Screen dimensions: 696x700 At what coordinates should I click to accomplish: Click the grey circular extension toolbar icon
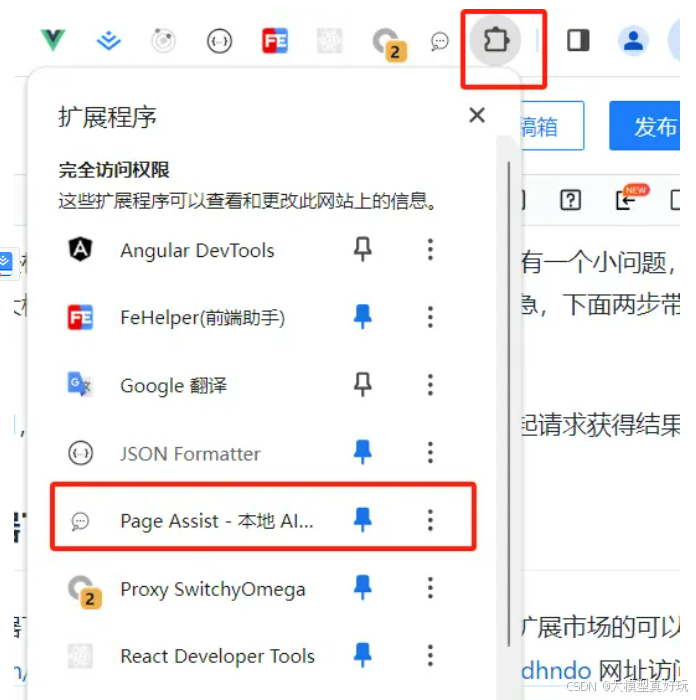[163, 41]
